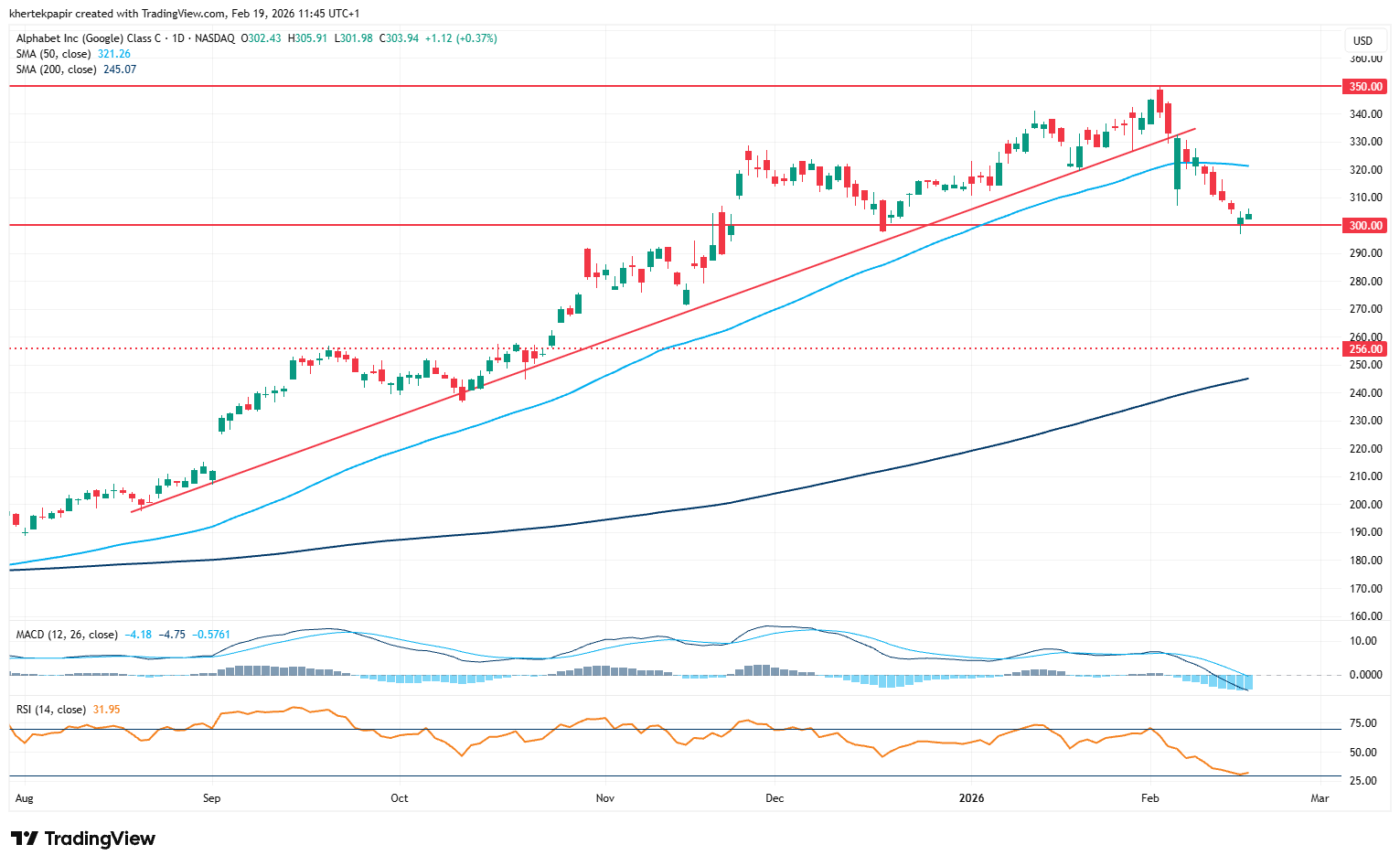Viewport: 1400px width, 866px height.
Task: Select the RSI (14, close) indicator label
Action: click(x=51, y=710)
